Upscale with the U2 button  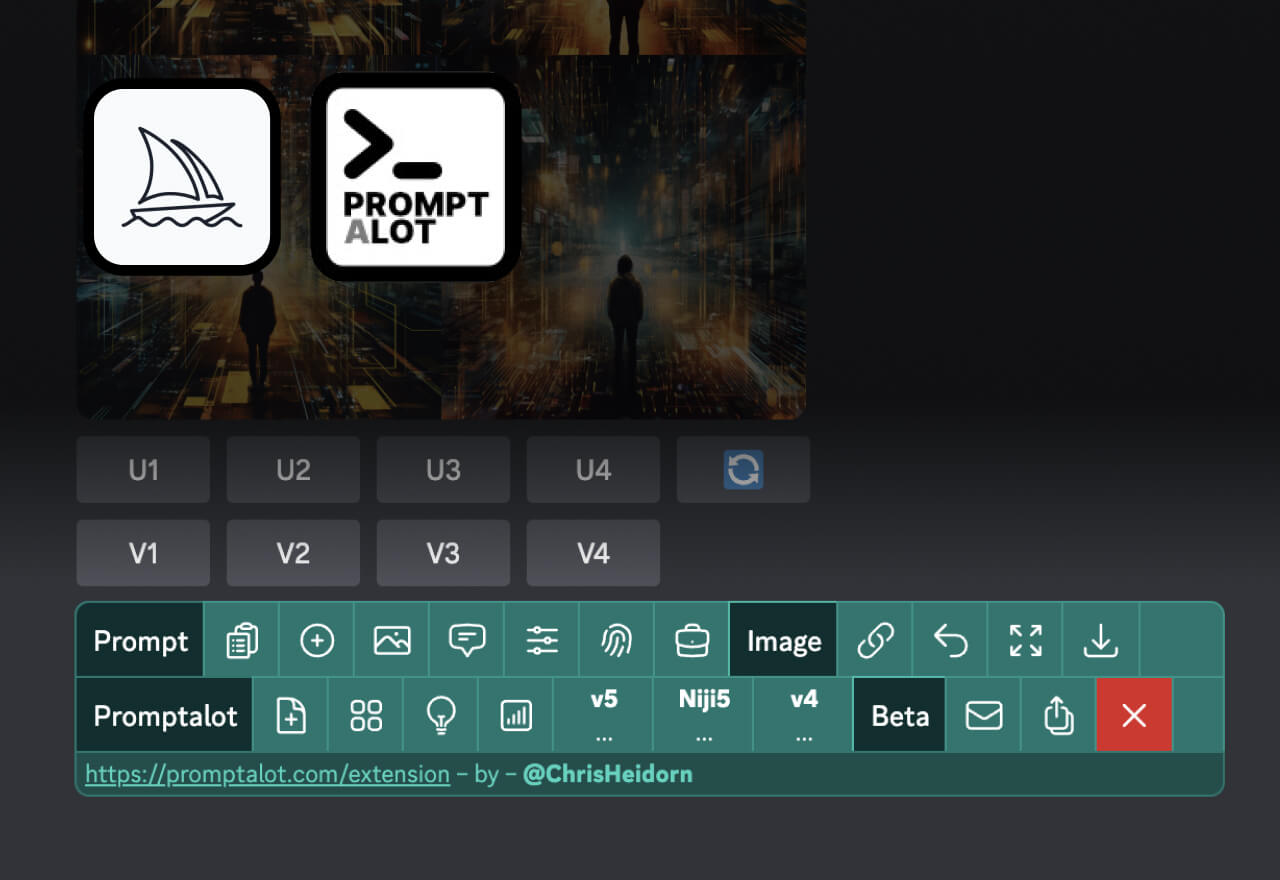pyautogui.click(x=293, y=469)
